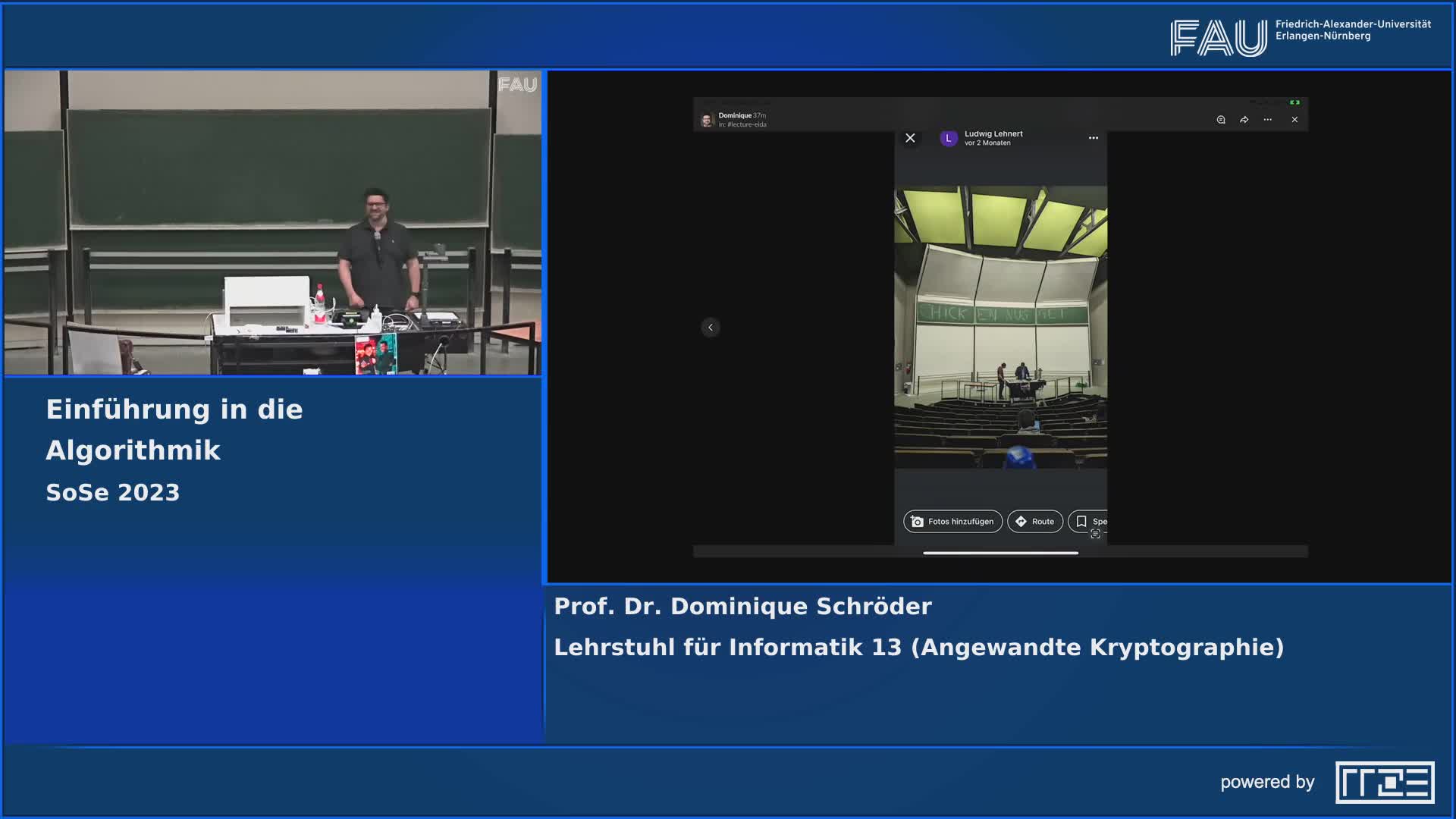Close the Slack image preview
Image resolution: width=1456 pixels, height=819 pixels.
pyautogui.click(x=1294, y=120)
